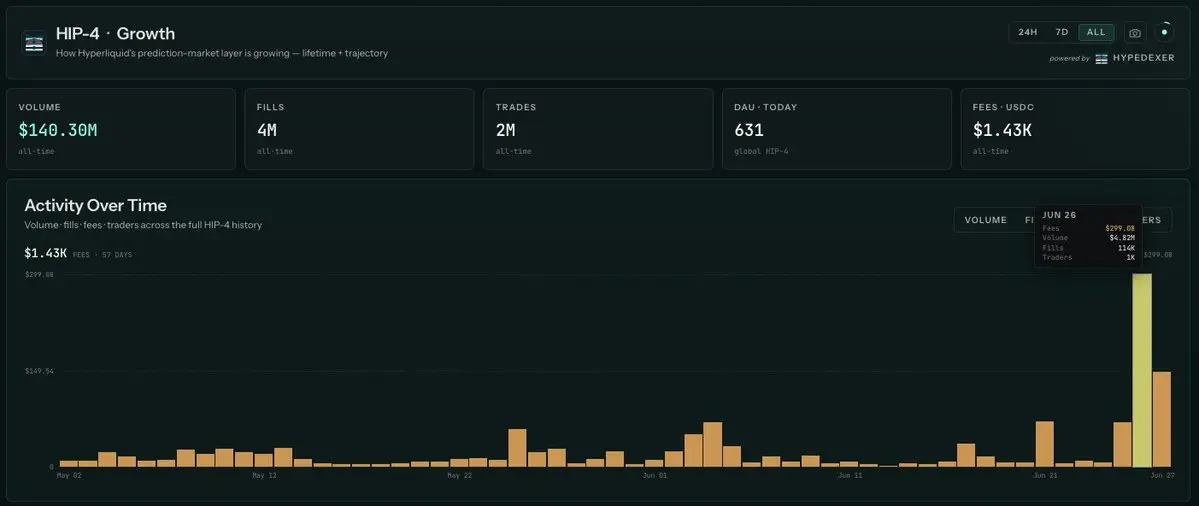
Task: Switch time range to 7D
Action: [x=1061, y=32]
